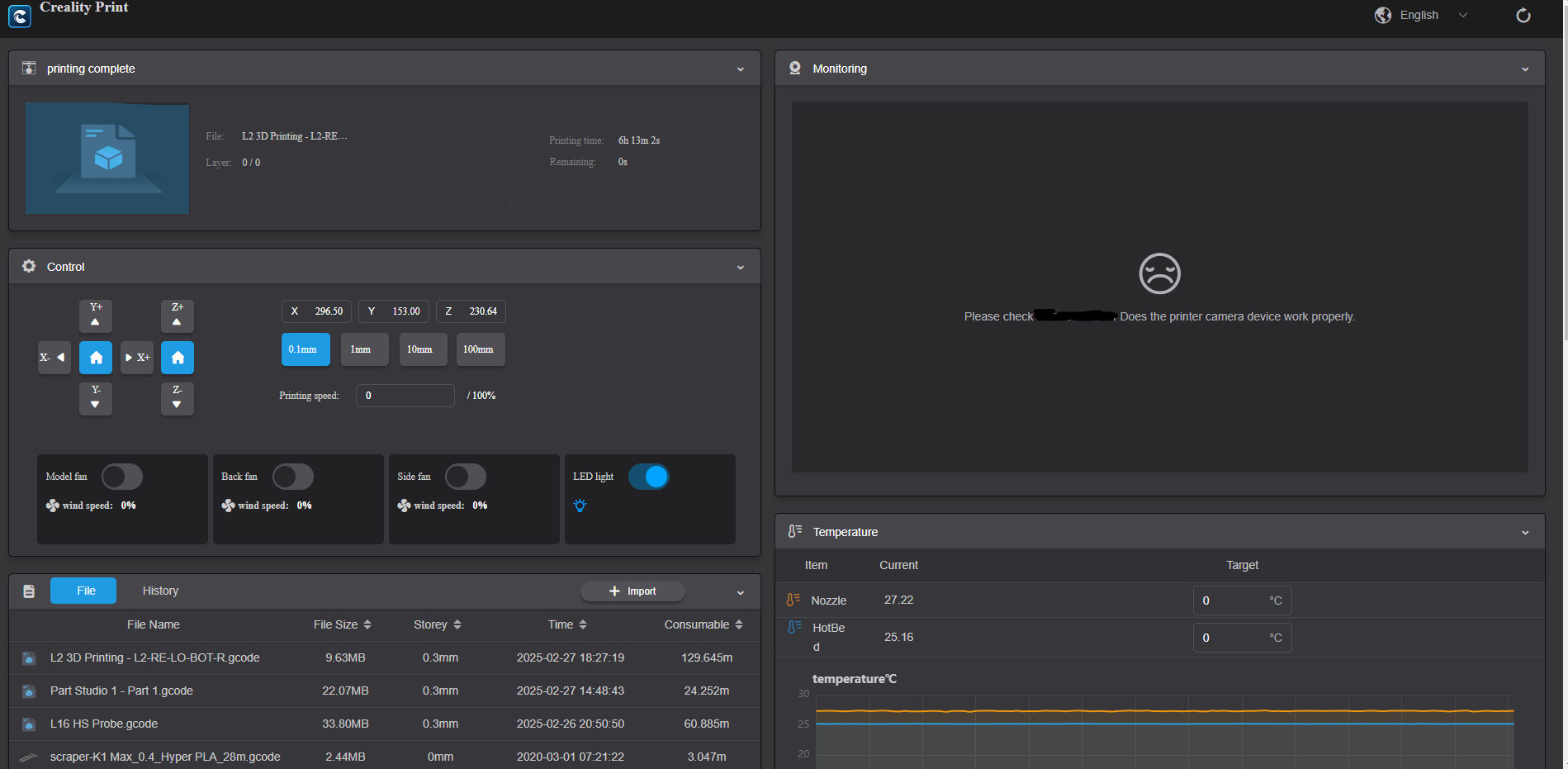1568x769 pixels.
Task: Select scraper-K1 Max Hyper PLA gcode file
Action: click(x=385, y=756)
